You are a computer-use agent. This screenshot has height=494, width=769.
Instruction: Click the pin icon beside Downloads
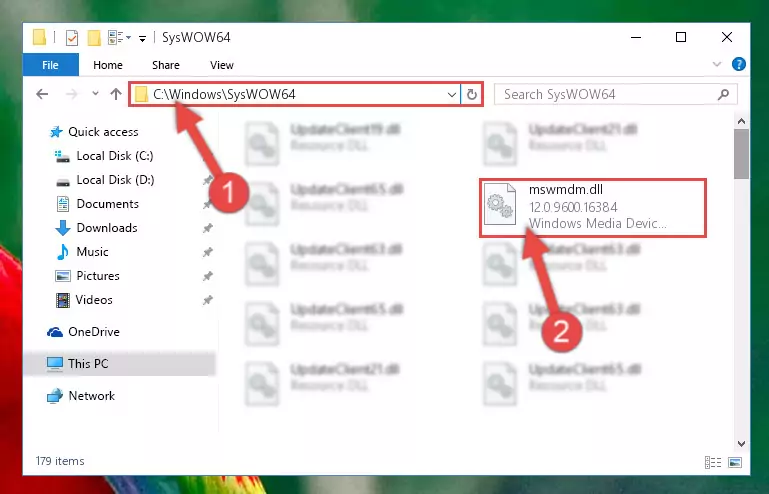tap(208, 228)
